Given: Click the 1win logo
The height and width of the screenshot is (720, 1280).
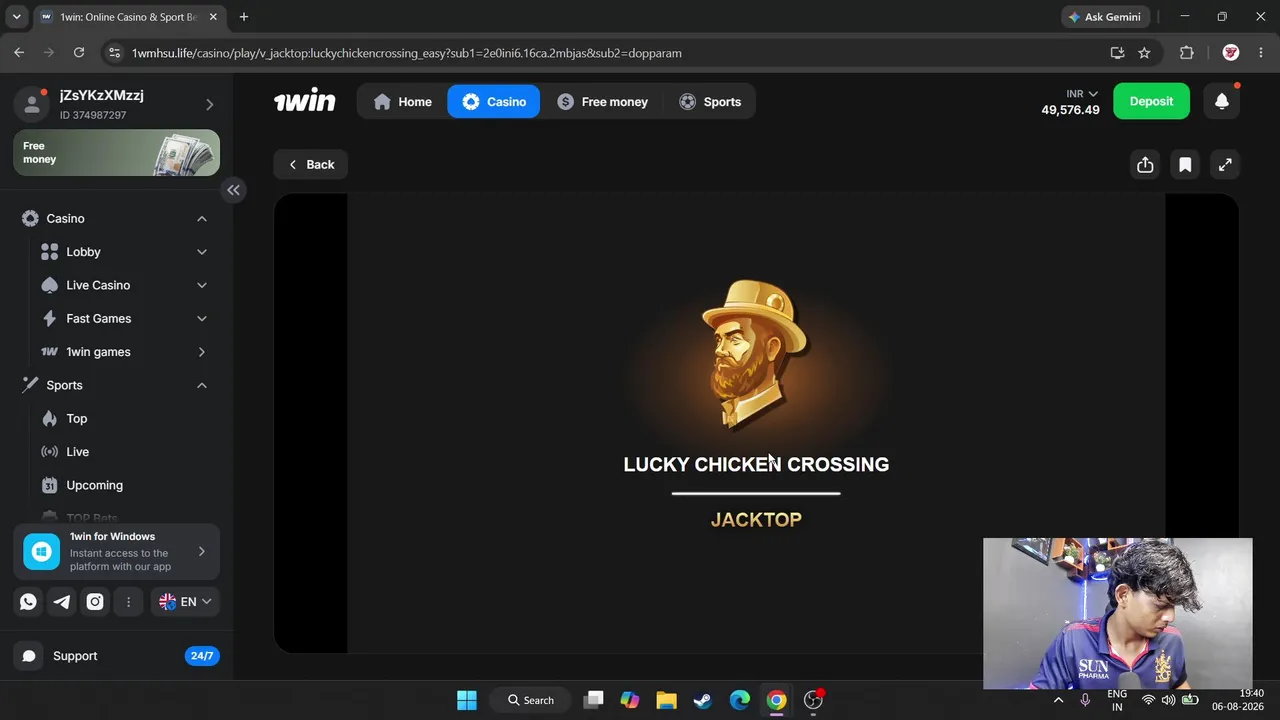Looking at the screenshot, I should [x=305, y=101].
